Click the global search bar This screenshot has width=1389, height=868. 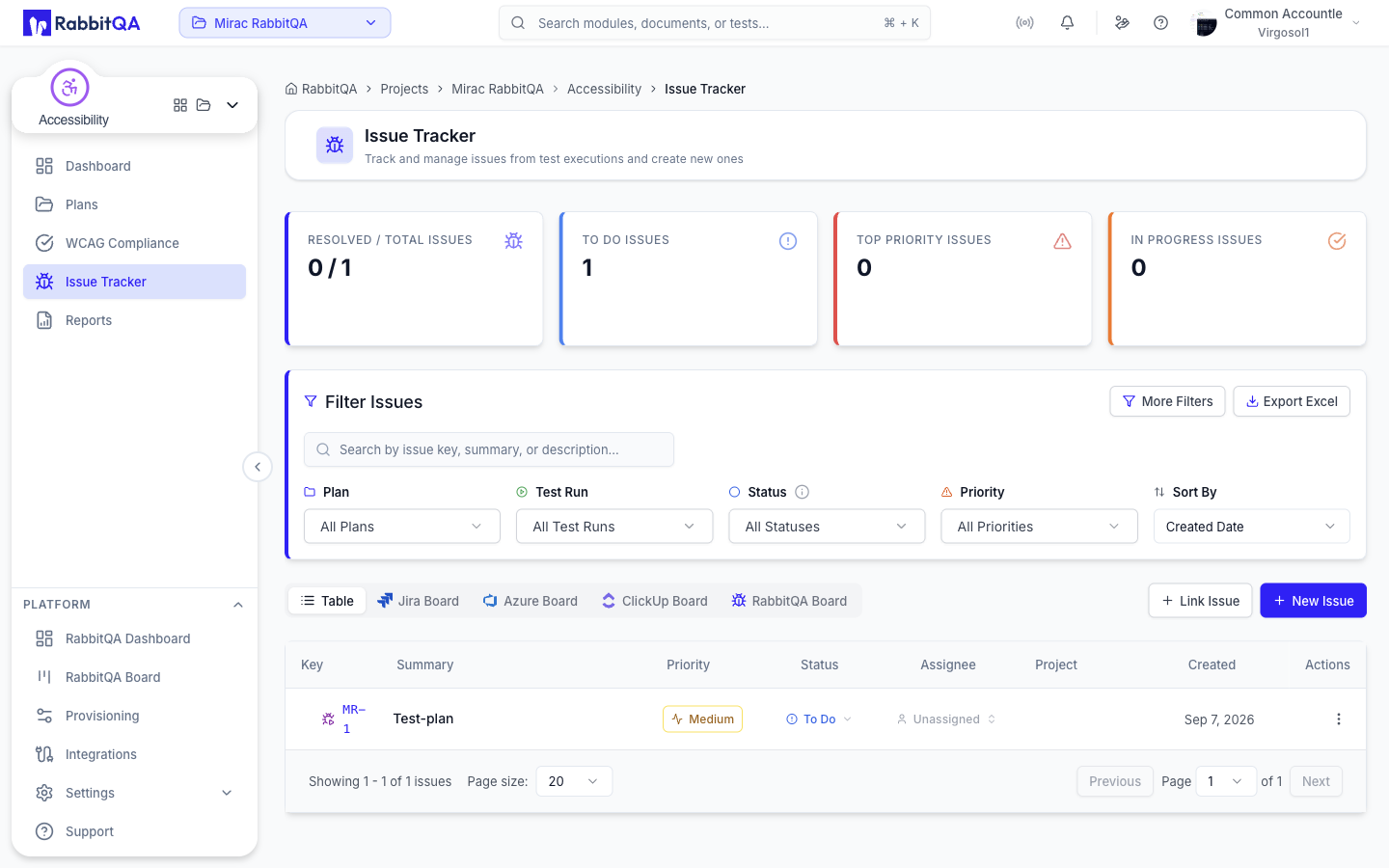[715, 23]
